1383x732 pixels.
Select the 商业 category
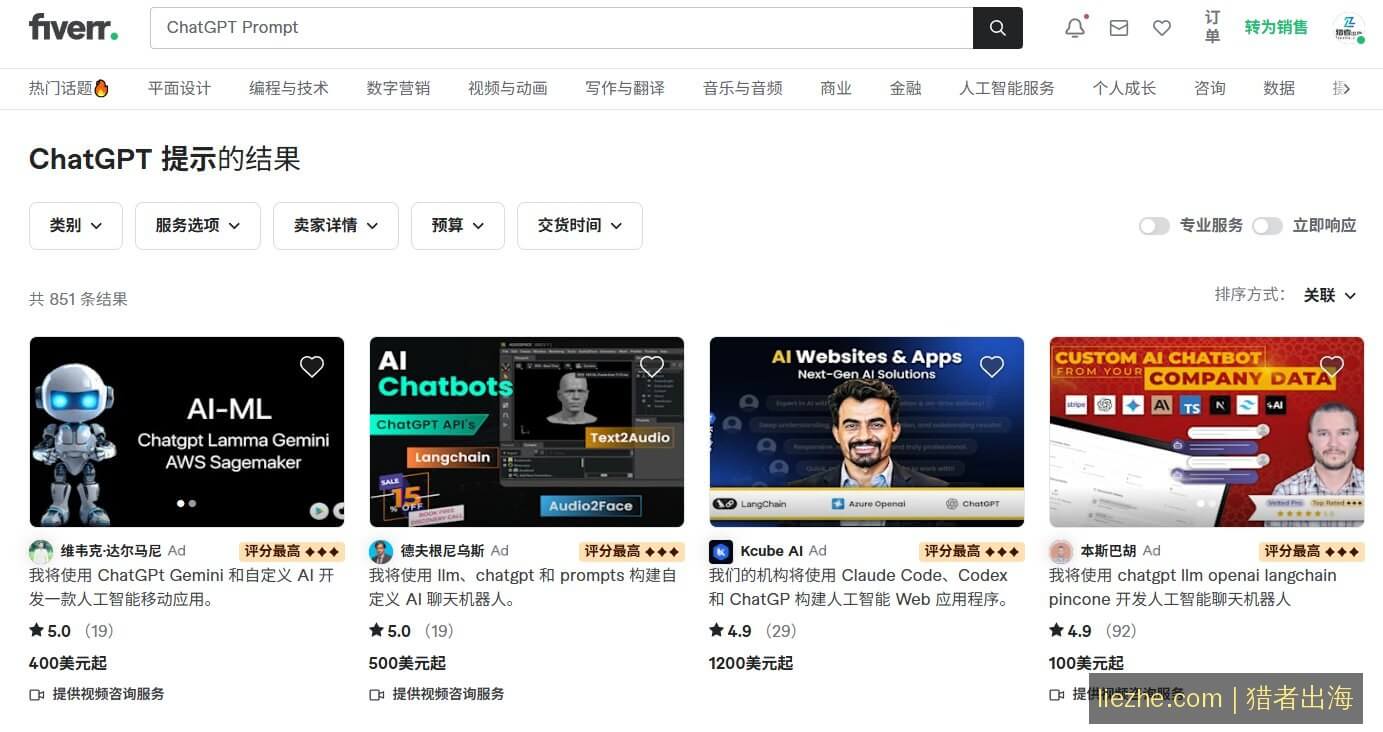coord(836,88)
